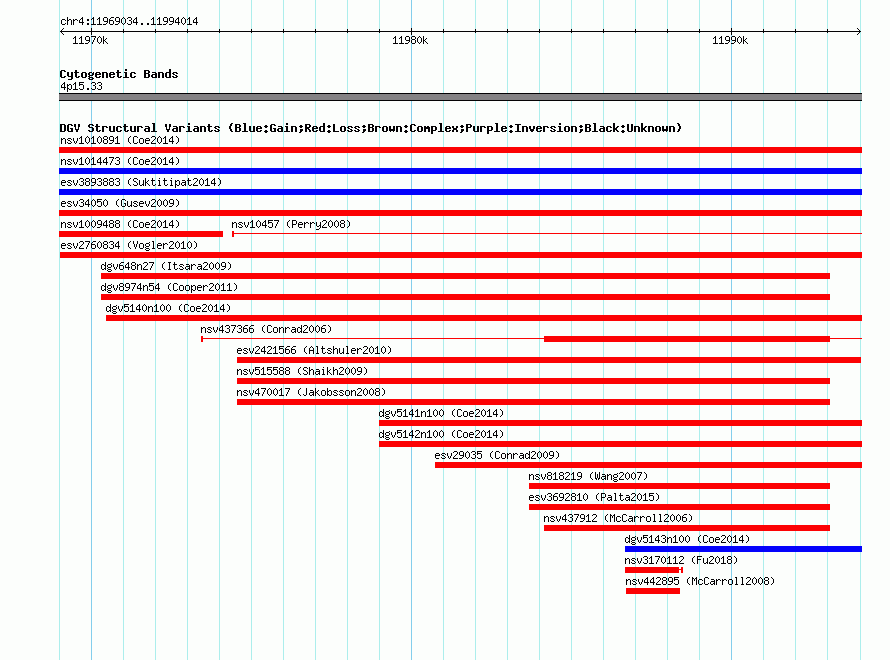Click the left arrow at ruler start
890x660 pixels.
pos(62,31)
